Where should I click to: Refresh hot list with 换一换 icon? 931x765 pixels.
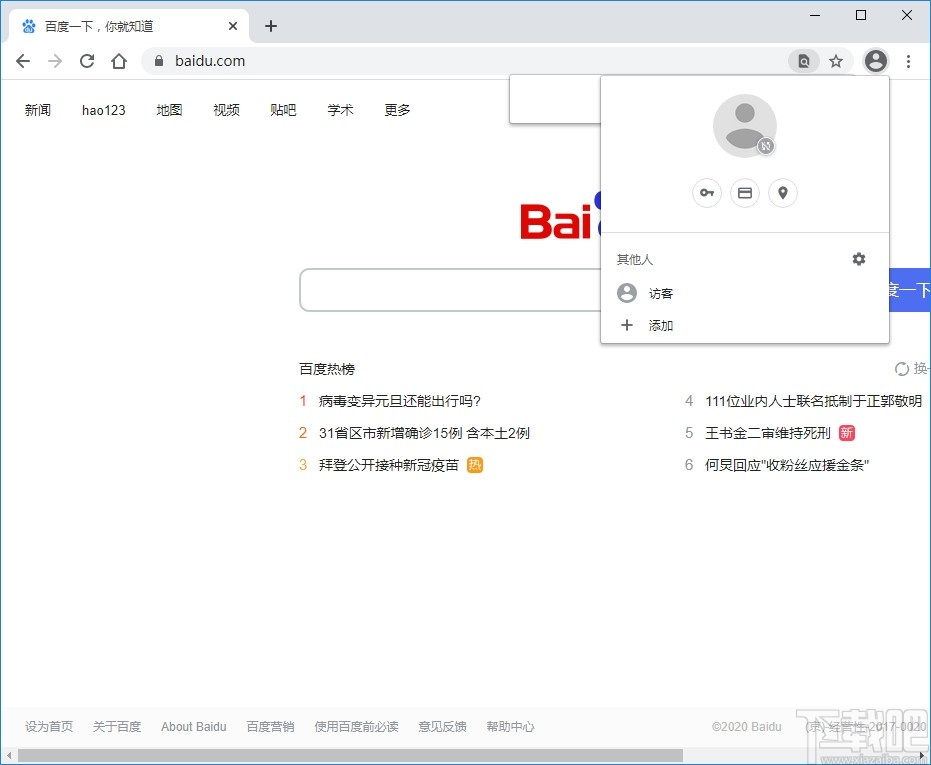coord(901,369)
